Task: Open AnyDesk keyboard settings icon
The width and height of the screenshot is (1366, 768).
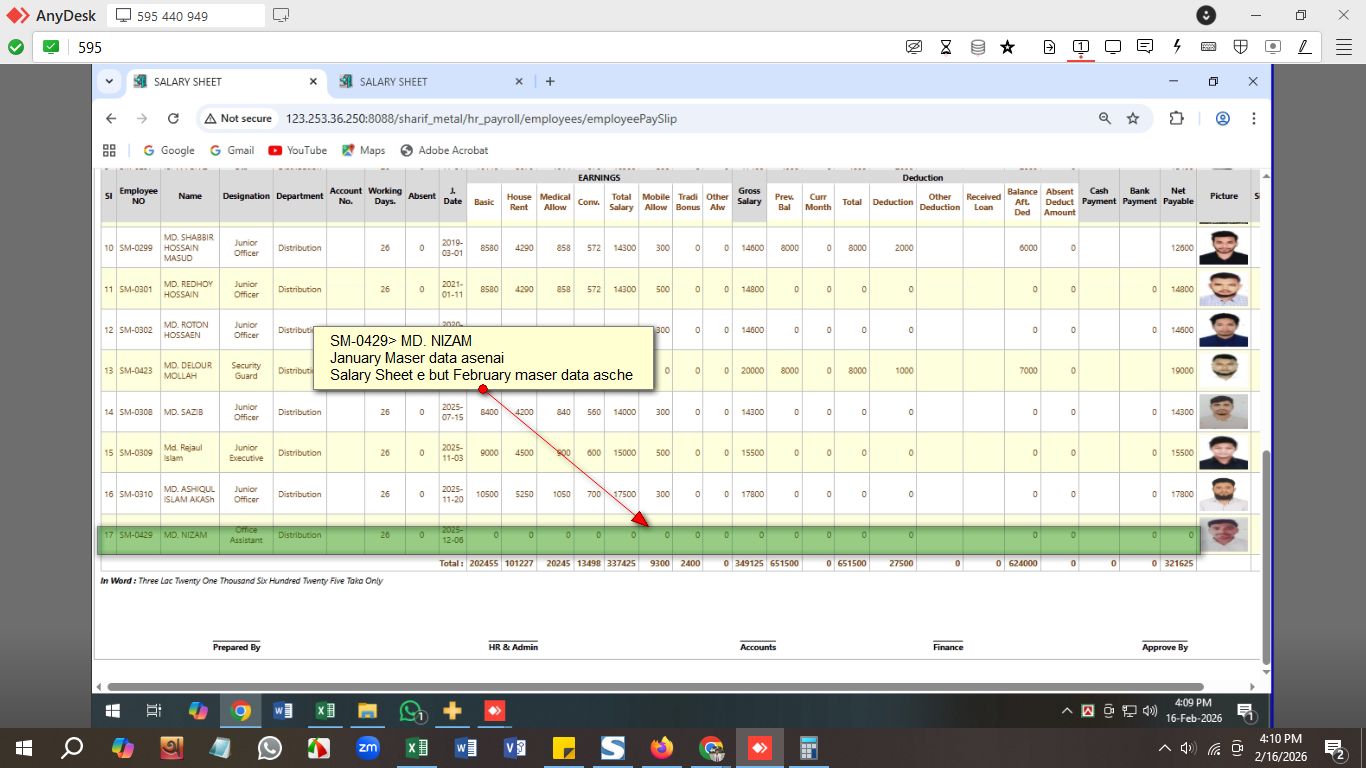Action: [x=1208, y=47]
